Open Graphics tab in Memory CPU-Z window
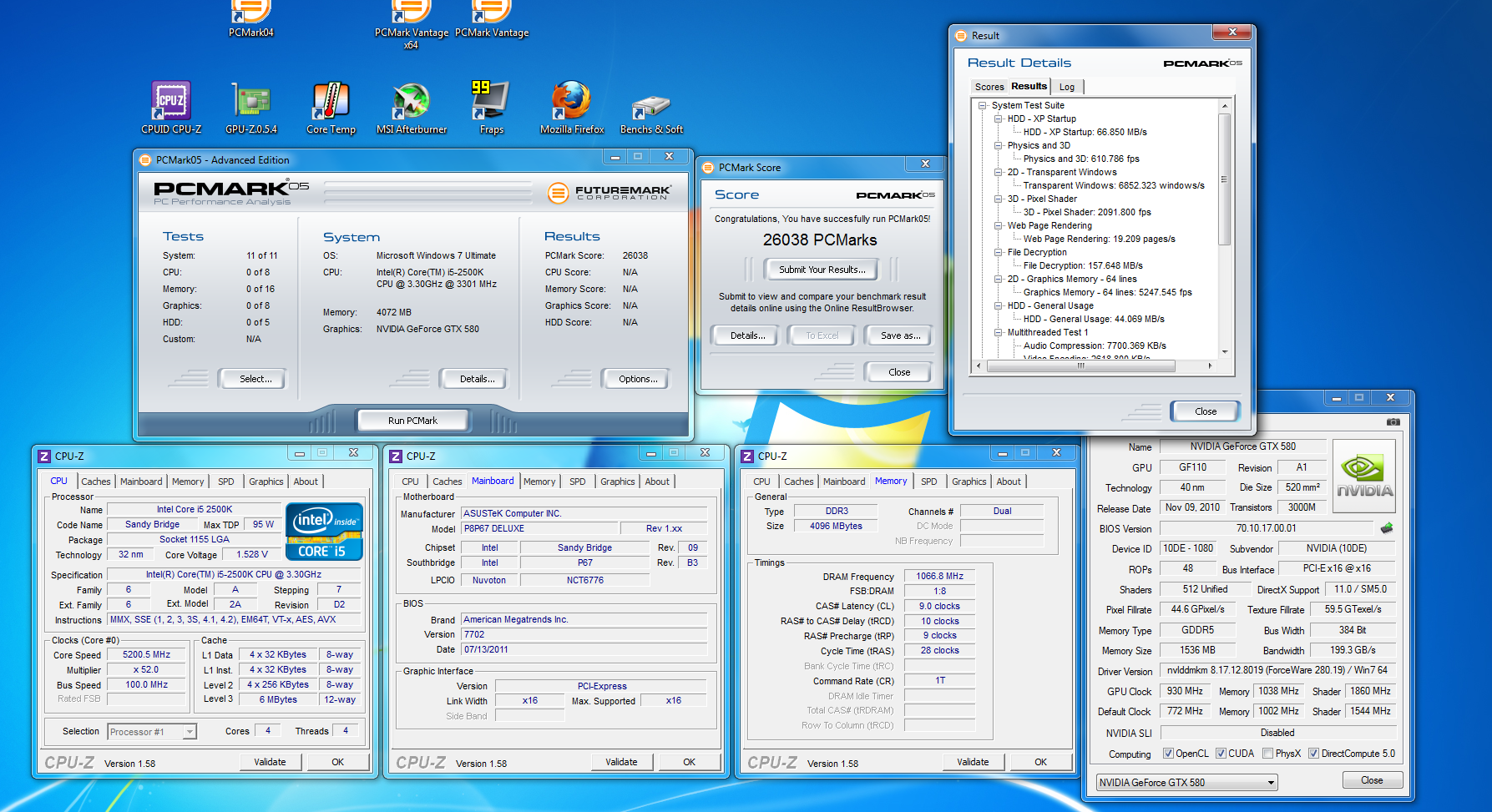Screen dimensions: 1492x812 pos(969,482)
